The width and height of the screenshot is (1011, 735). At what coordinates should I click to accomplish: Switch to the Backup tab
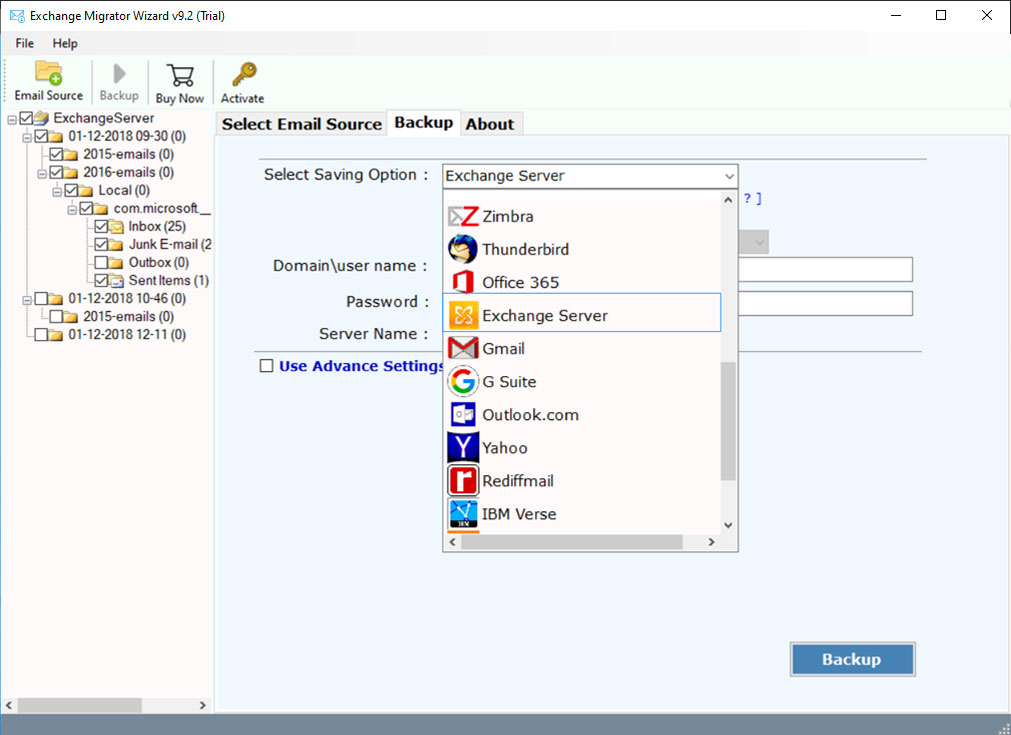pos(424,122)
